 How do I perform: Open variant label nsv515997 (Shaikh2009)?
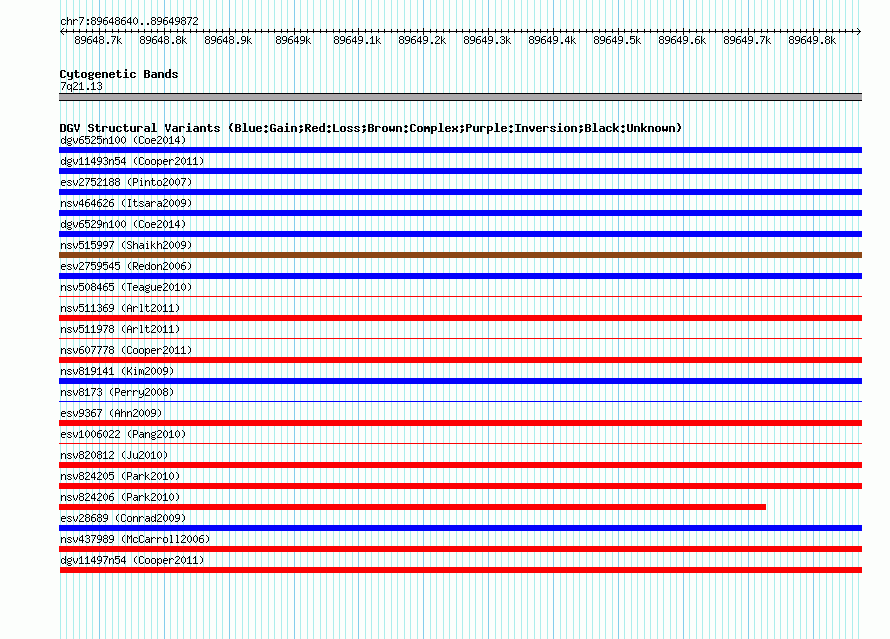point(126,245)
